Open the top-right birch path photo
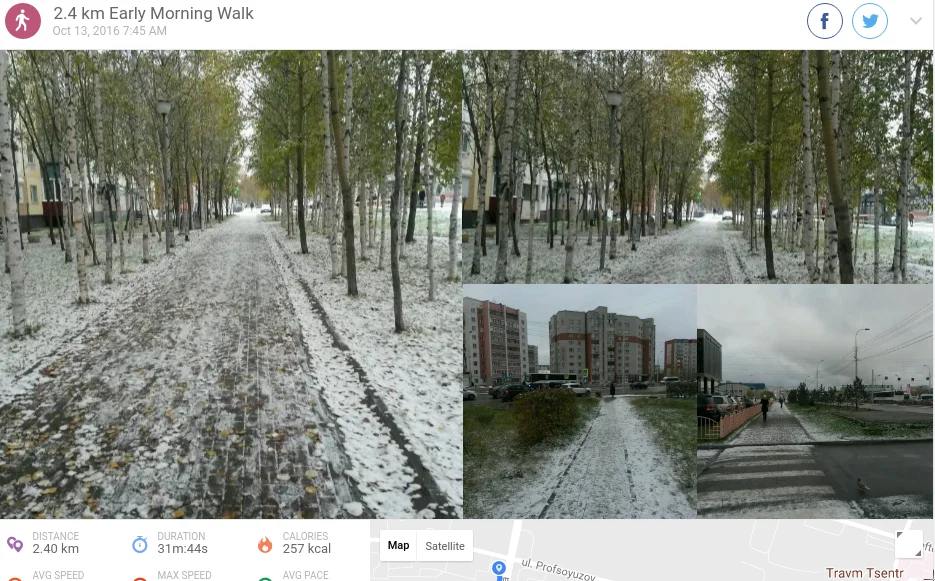Viewport: 935px width, 581px height. (x=698, y=166)
